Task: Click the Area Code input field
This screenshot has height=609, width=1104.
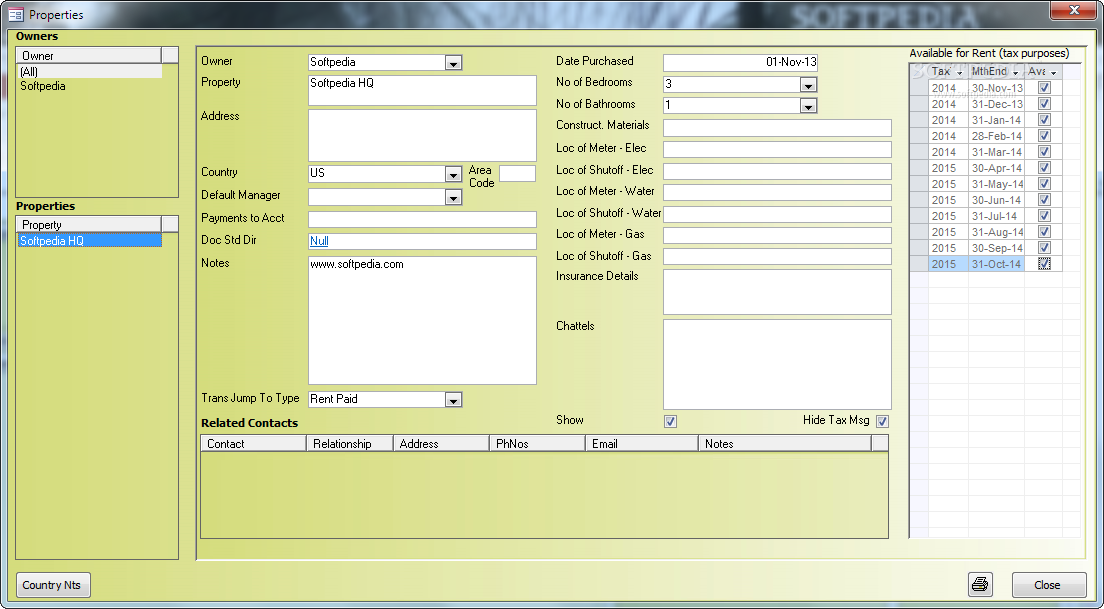Action: pyautogui.click(x=518, y=173)
